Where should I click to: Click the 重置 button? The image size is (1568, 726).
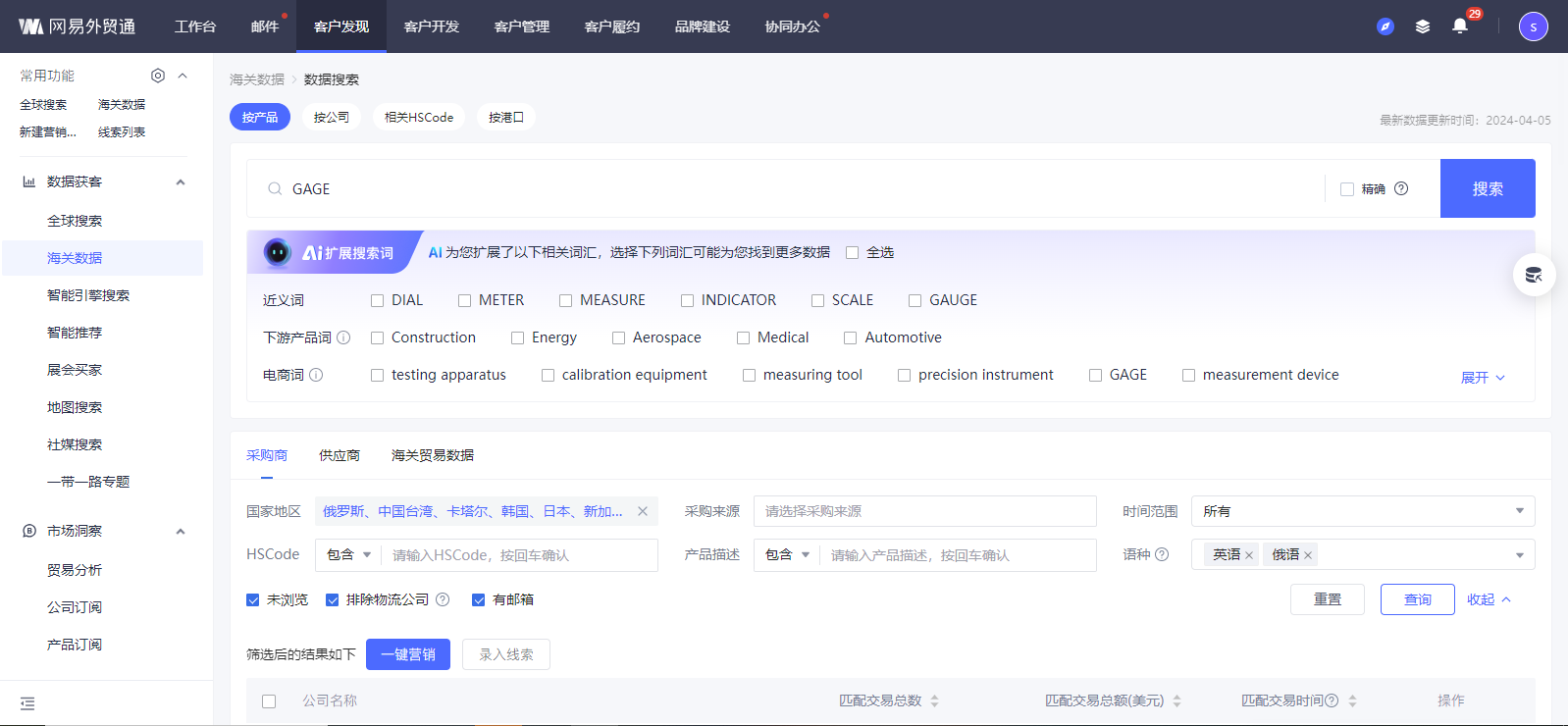click(x=1328, y=599)
